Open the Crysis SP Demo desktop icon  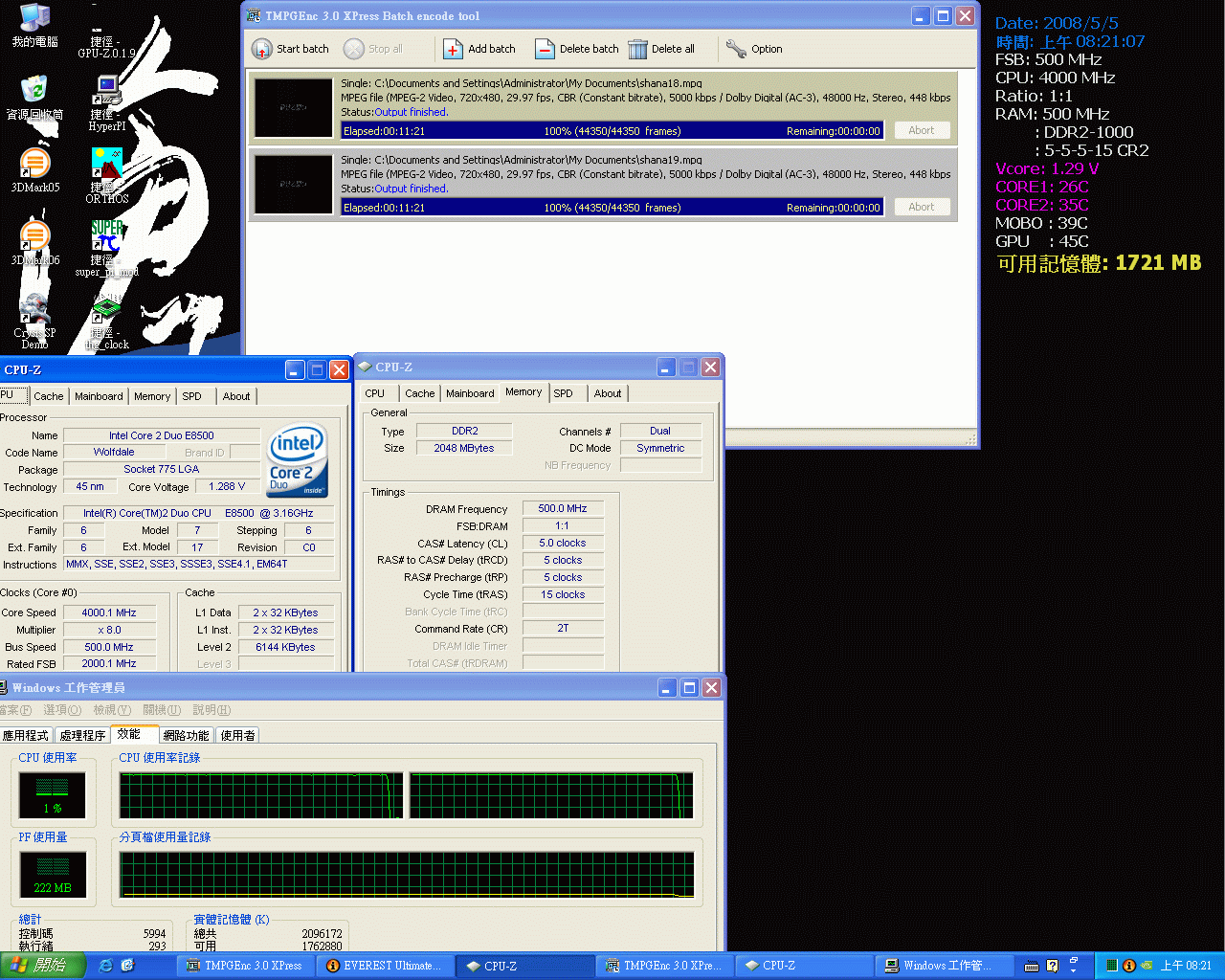tap(35, 322)
